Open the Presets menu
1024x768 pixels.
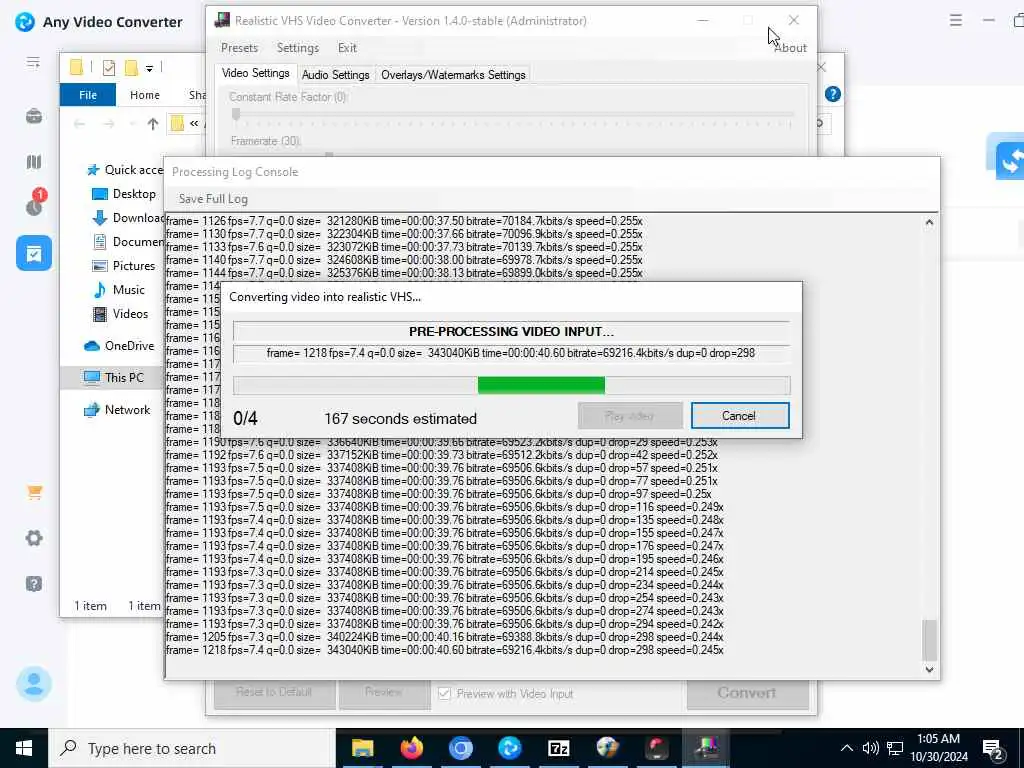point(239,48)
